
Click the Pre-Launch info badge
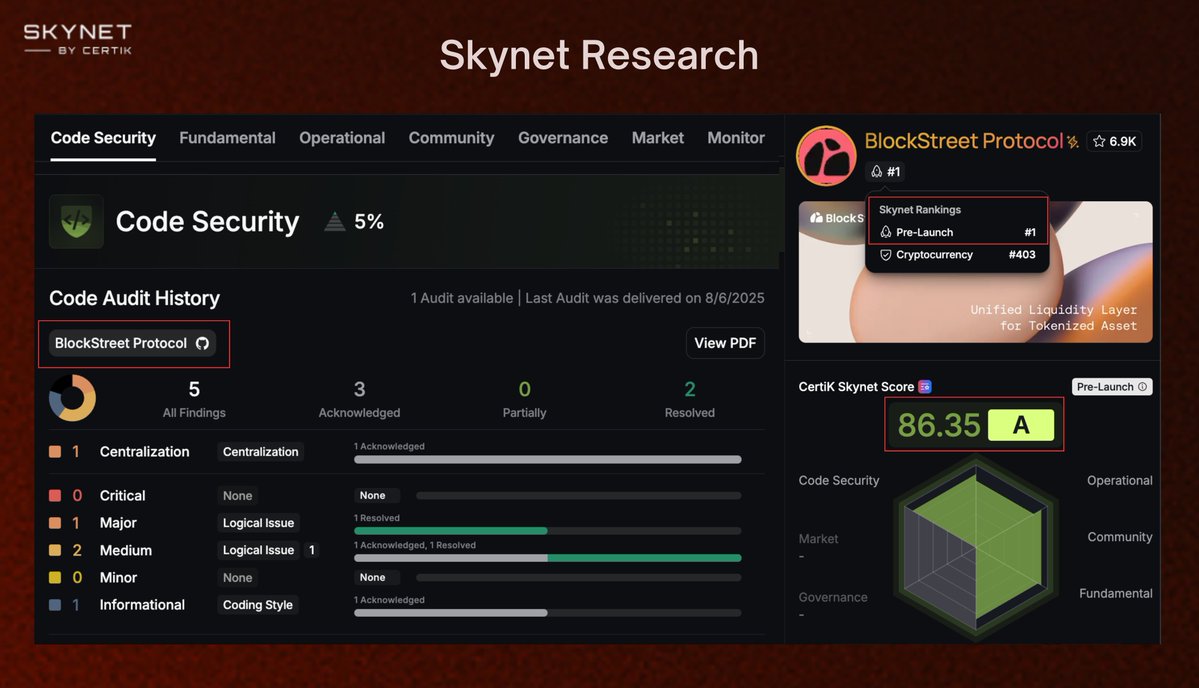coord(1112,387)
